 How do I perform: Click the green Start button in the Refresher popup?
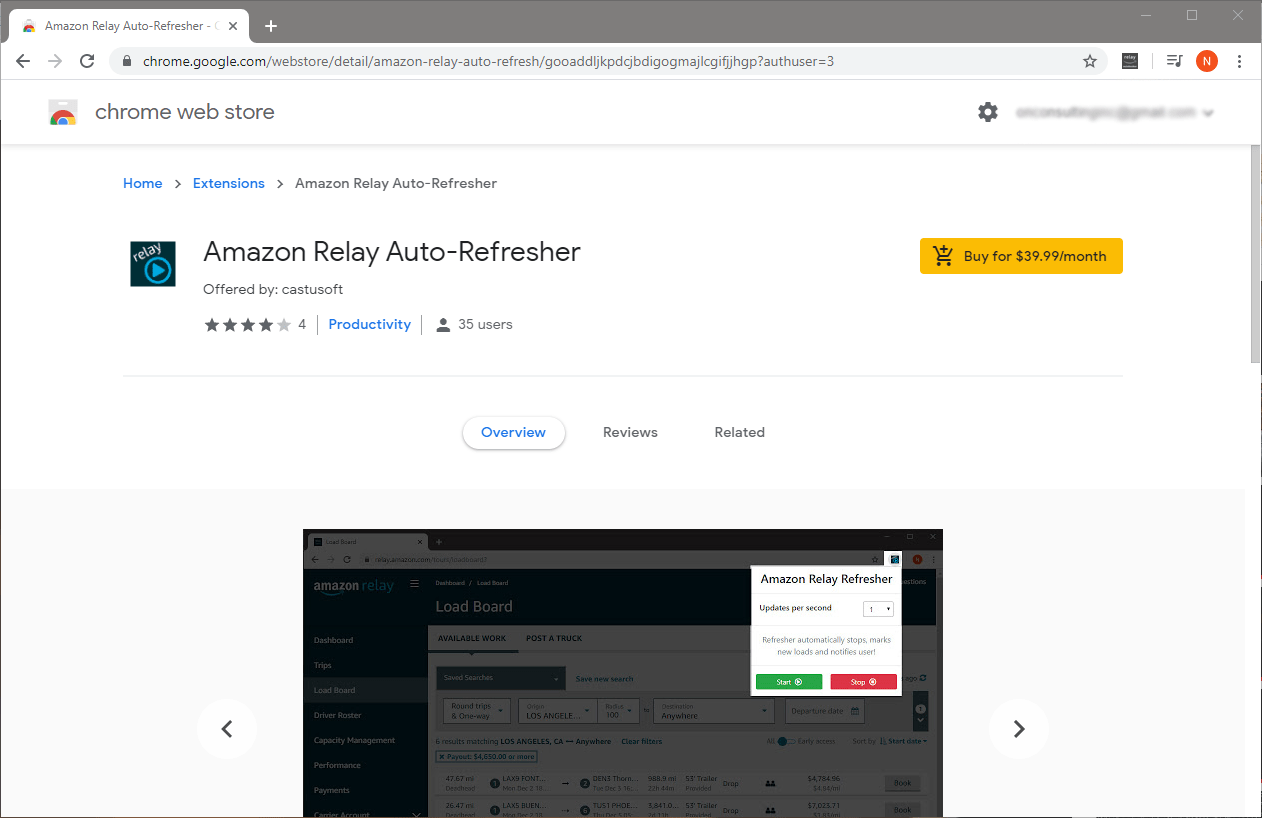789,681
